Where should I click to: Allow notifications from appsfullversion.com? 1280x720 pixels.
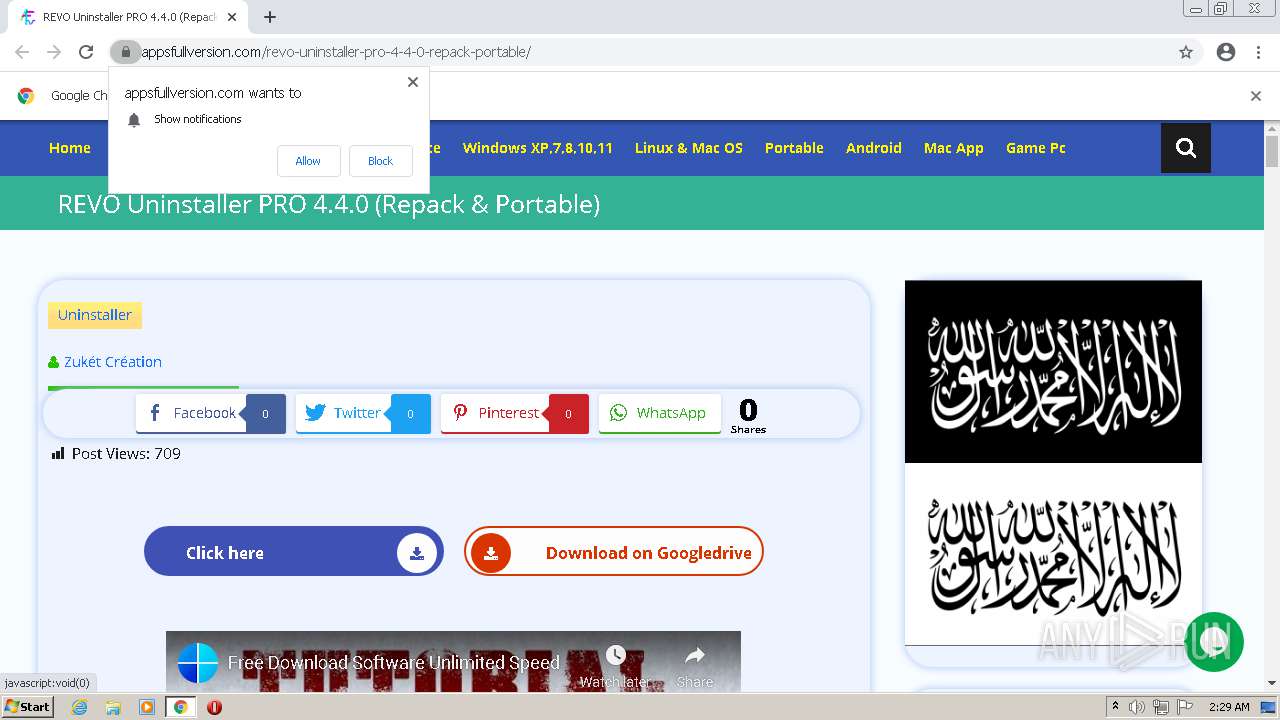click(308, 161)
